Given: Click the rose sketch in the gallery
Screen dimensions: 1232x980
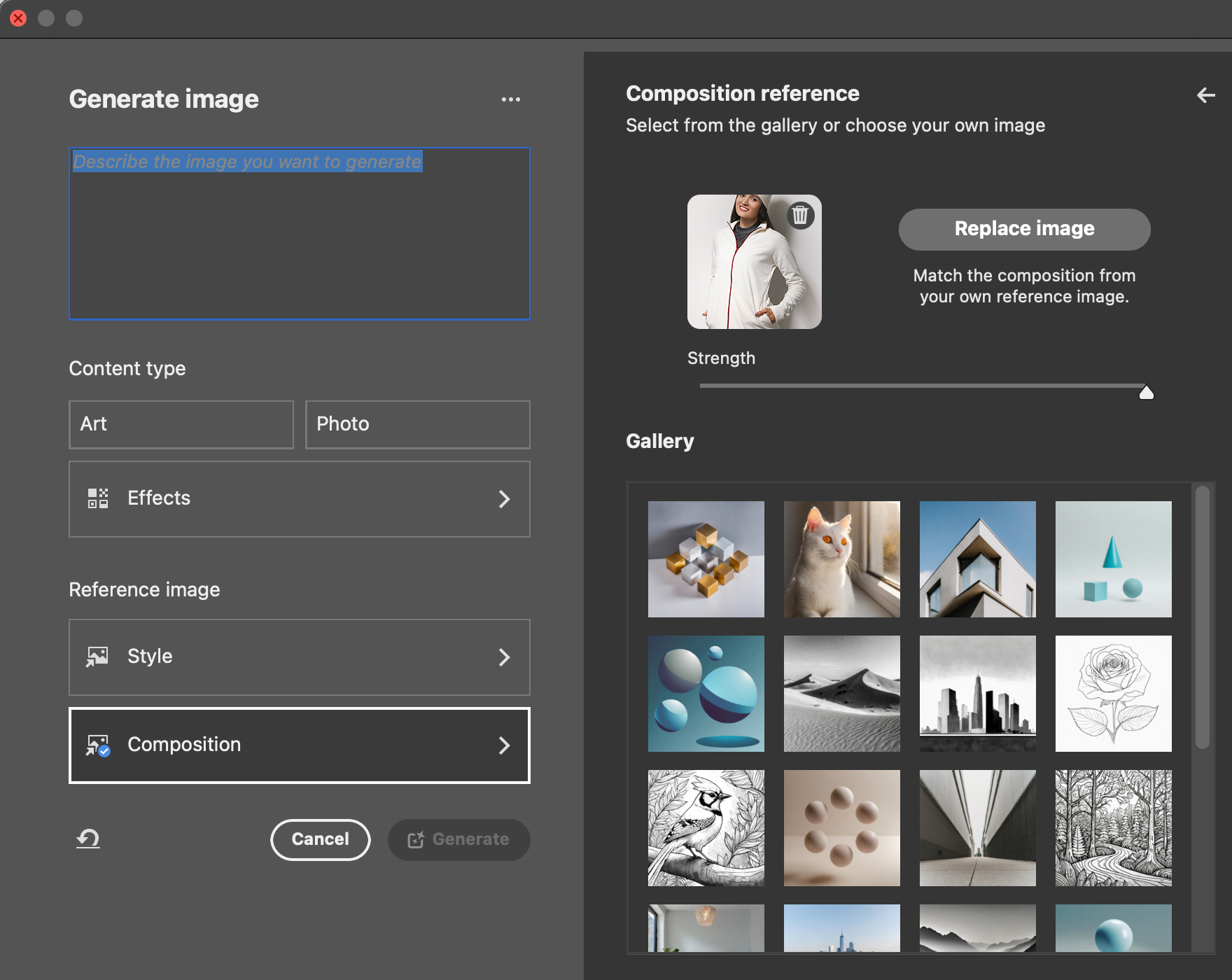Looking at the screenshot, I should [1113, 693].
